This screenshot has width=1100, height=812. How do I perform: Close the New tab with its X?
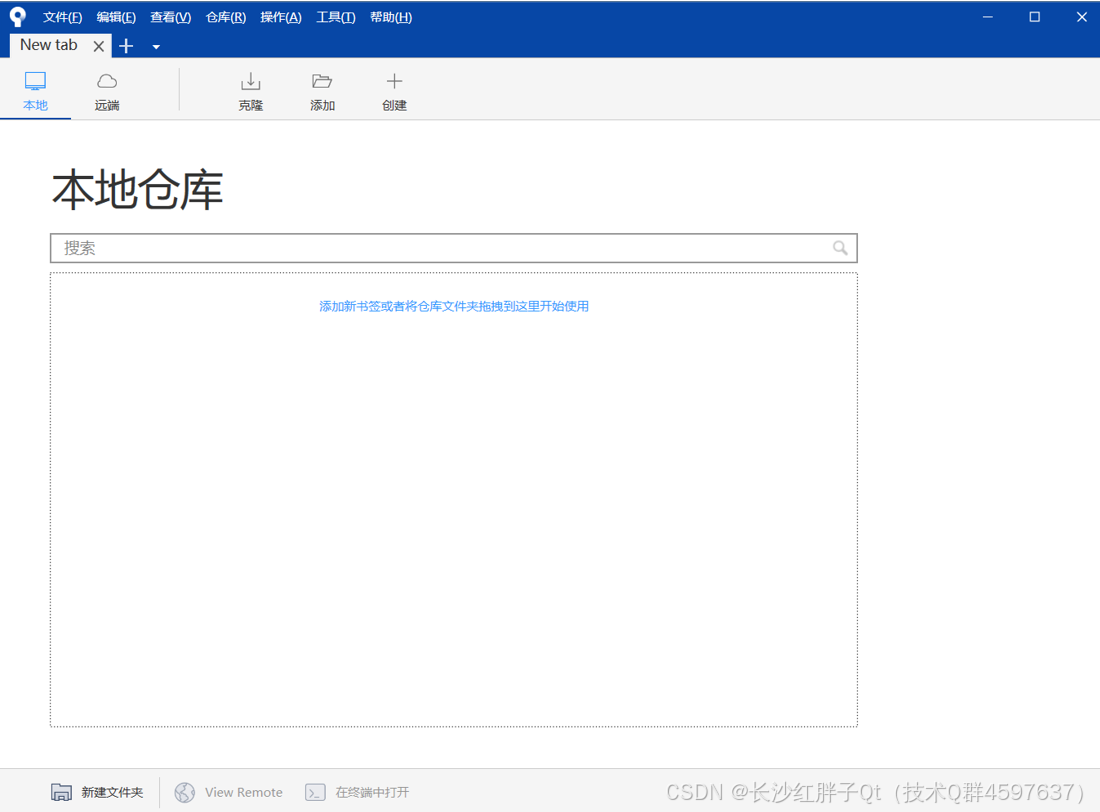[98, 45]
